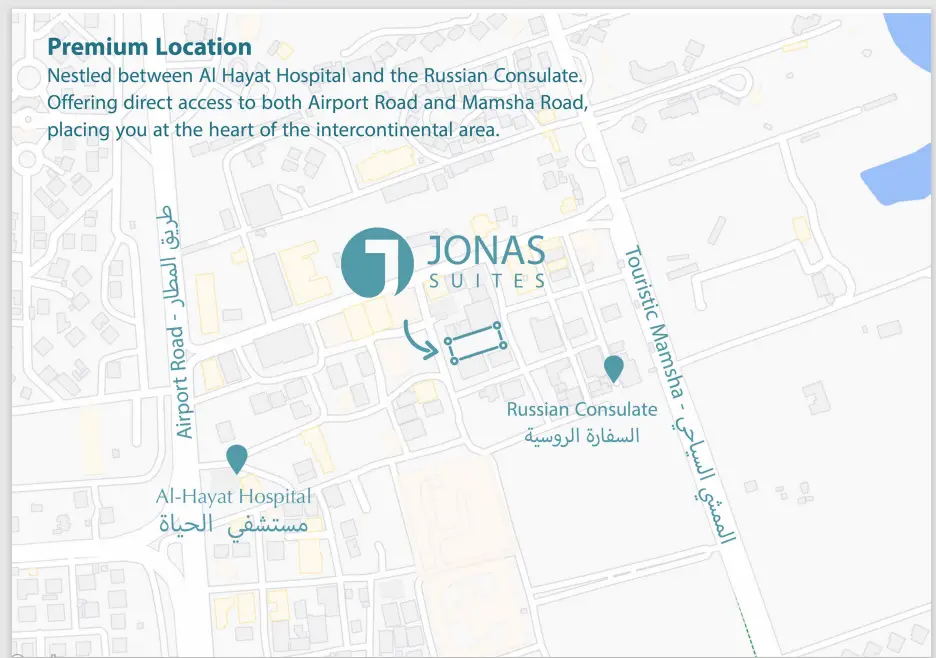
Task: Click the English "Russian Consulate" label
Action: (x=582, y=409)
